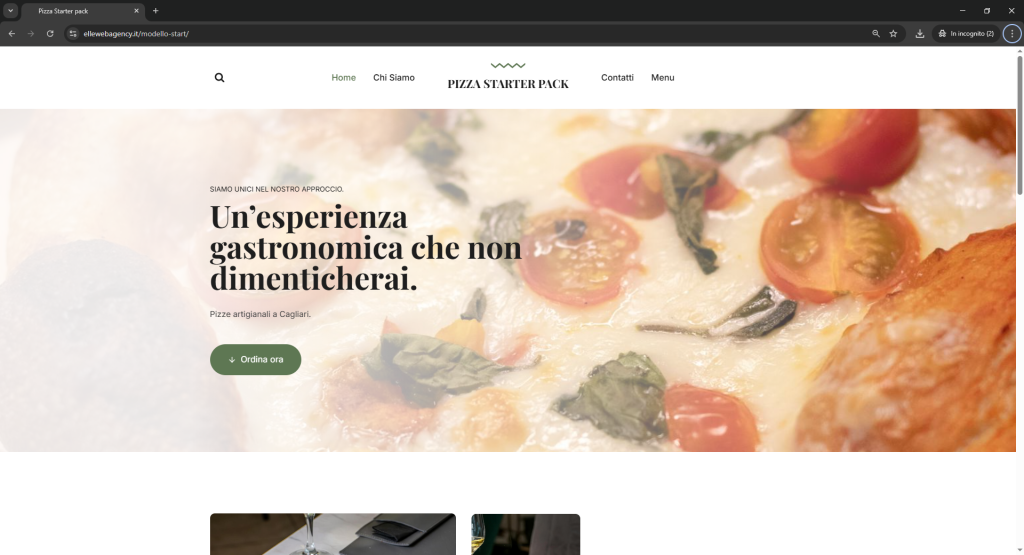Screen dimensions: 1024x555
Task: Expand the tab search dropdown arrow
Action: pyautogui.click(x=10, y=10)
